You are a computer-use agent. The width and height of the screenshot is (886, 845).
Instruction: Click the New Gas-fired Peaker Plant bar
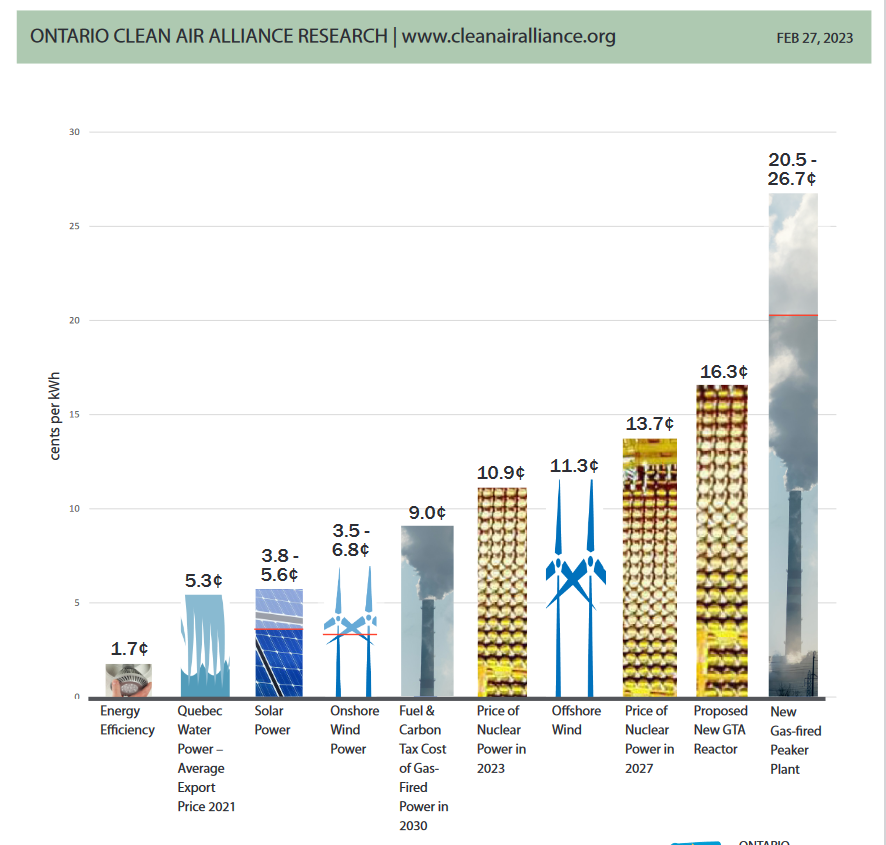tap(793, 445)
